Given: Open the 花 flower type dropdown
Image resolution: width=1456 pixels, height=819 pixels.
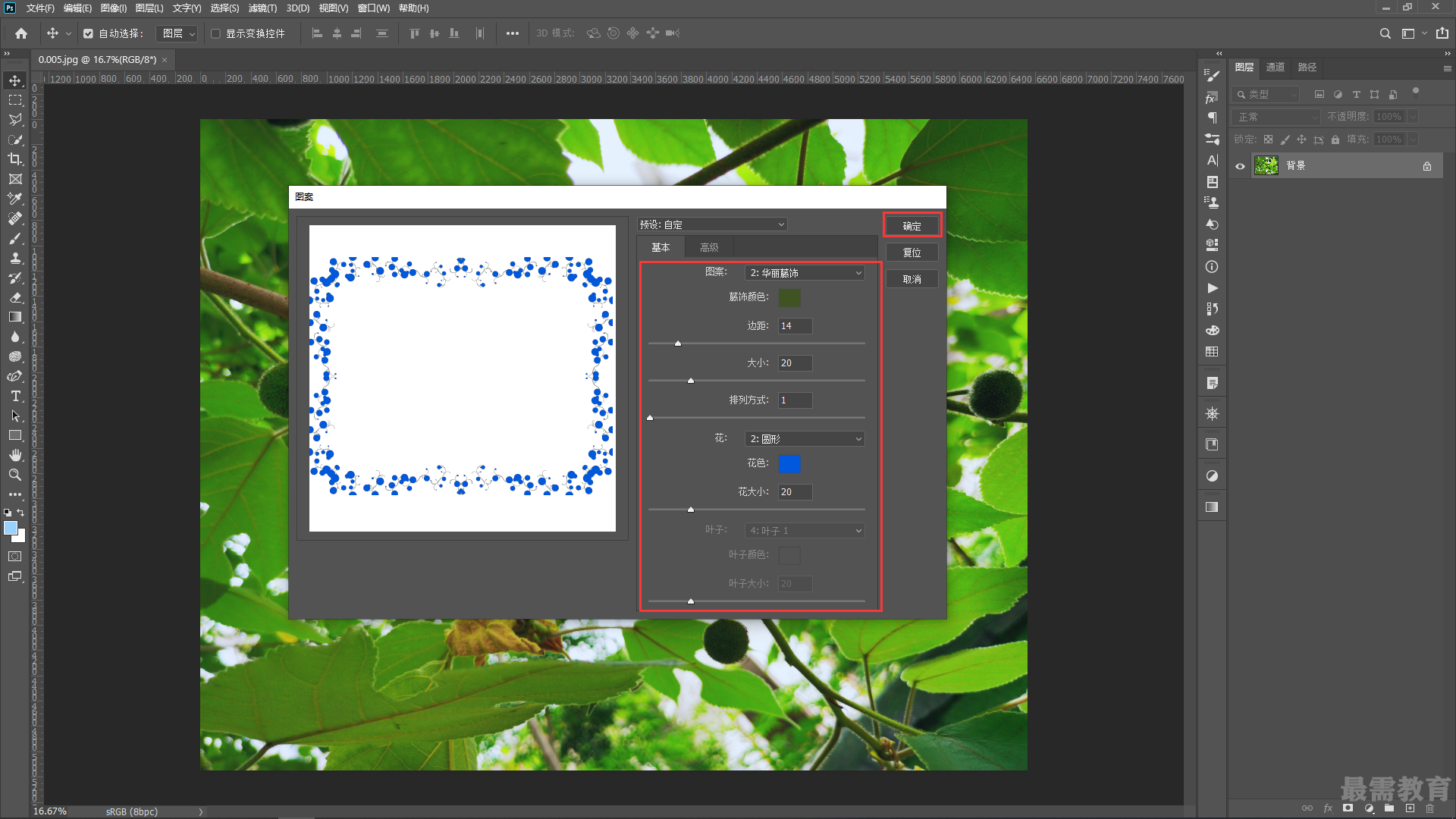Looking at the screenshot, I should (805, 439).
